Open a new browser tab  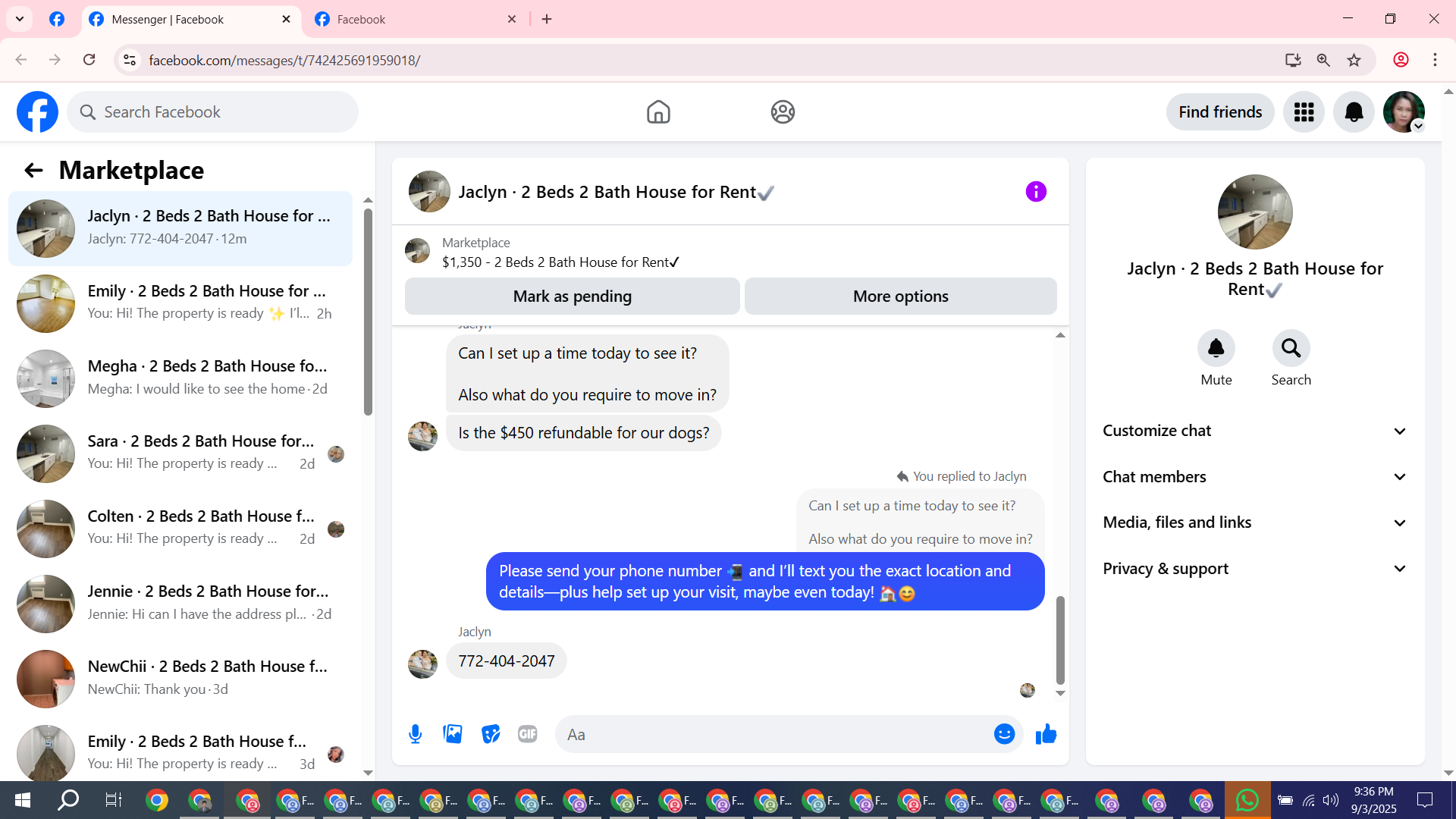point(547,20)
